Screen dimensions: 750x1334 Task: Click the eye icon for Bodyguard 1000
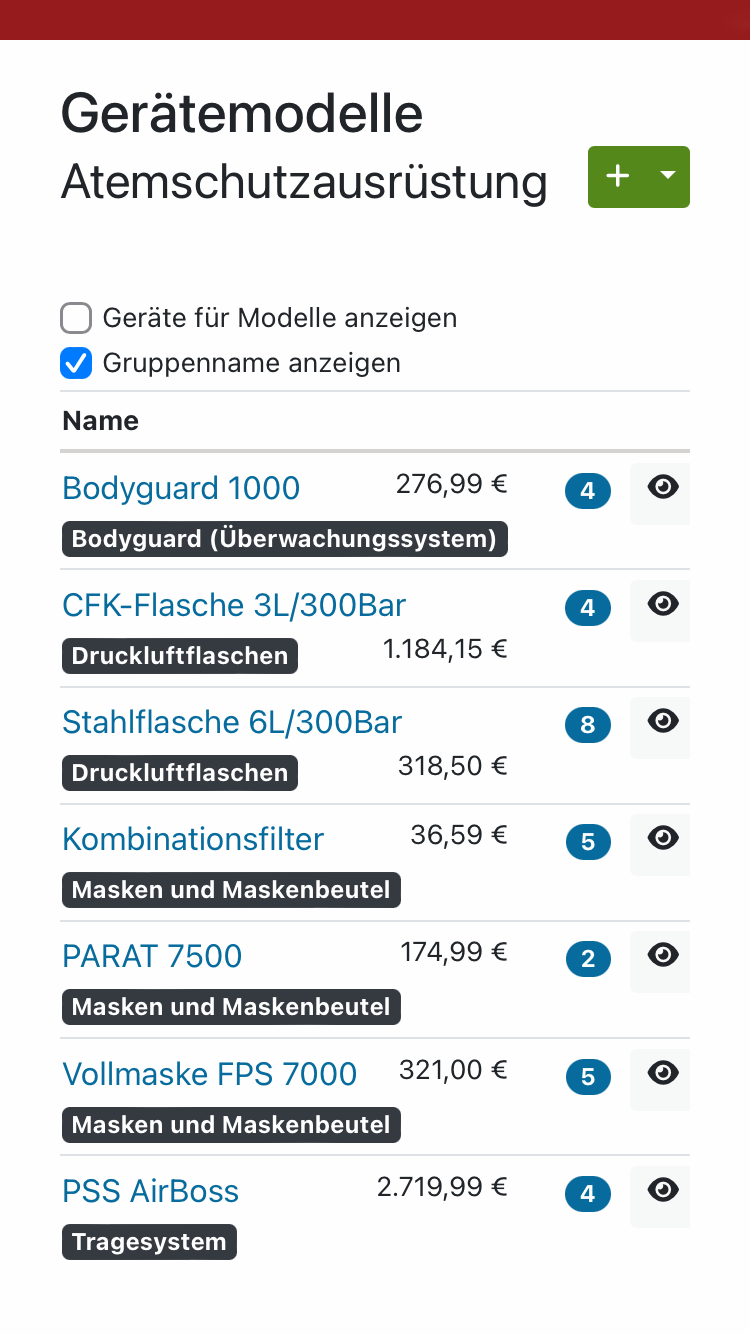tap(661, 489)
